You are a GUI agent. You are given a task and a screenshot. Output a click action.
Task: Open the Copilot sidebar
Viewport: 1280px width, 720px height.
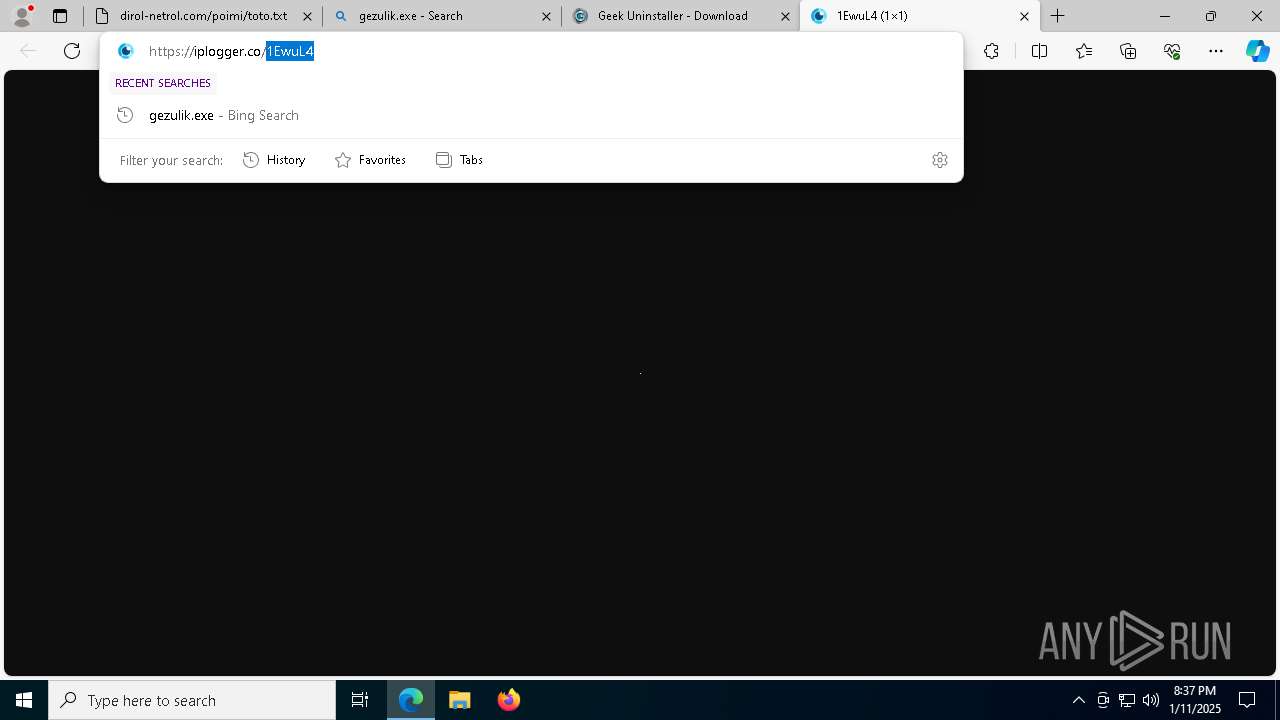point(1258,51)
